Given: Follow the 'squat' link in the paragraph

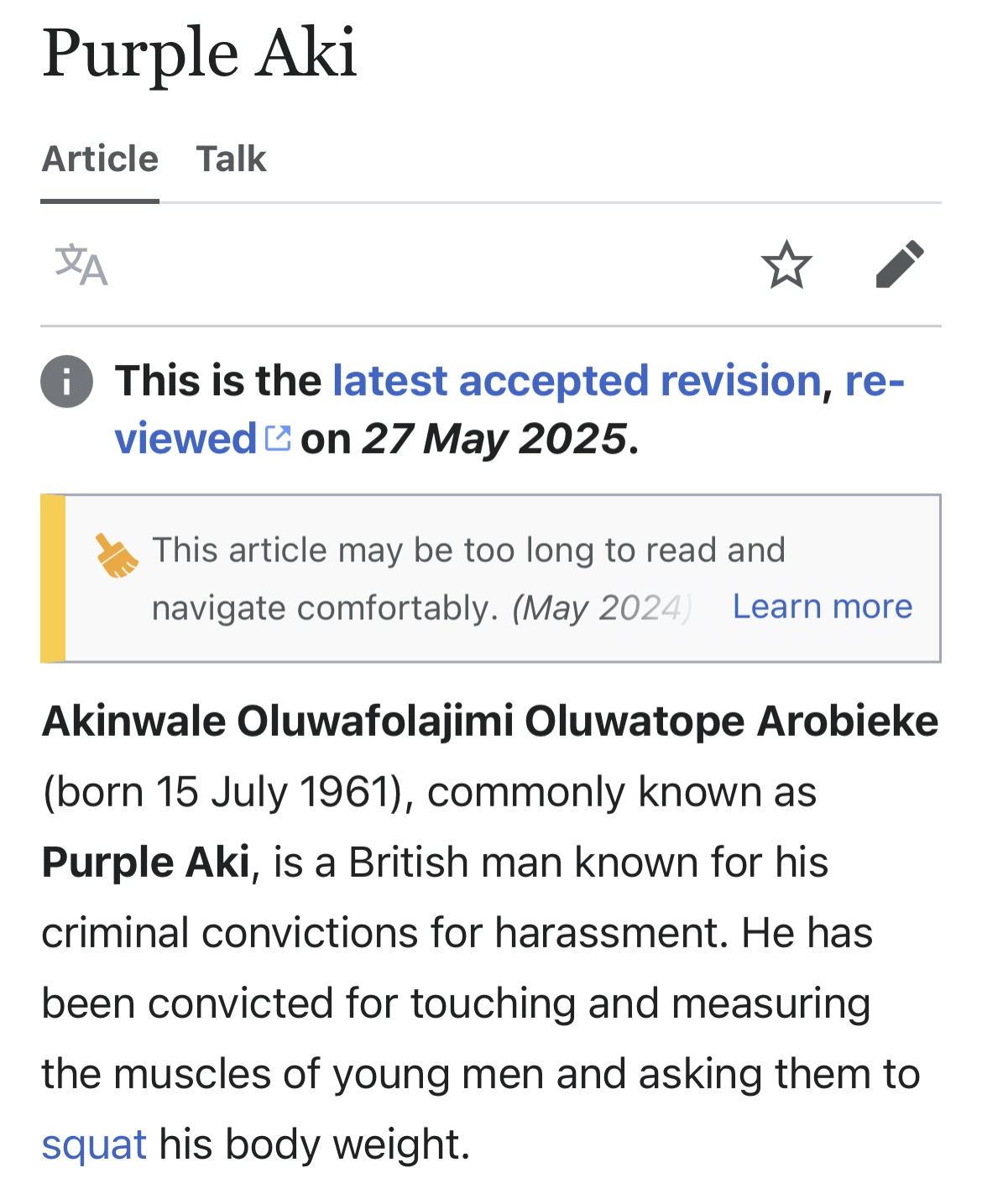Looking at the screenshot, I should (94, 1144).
